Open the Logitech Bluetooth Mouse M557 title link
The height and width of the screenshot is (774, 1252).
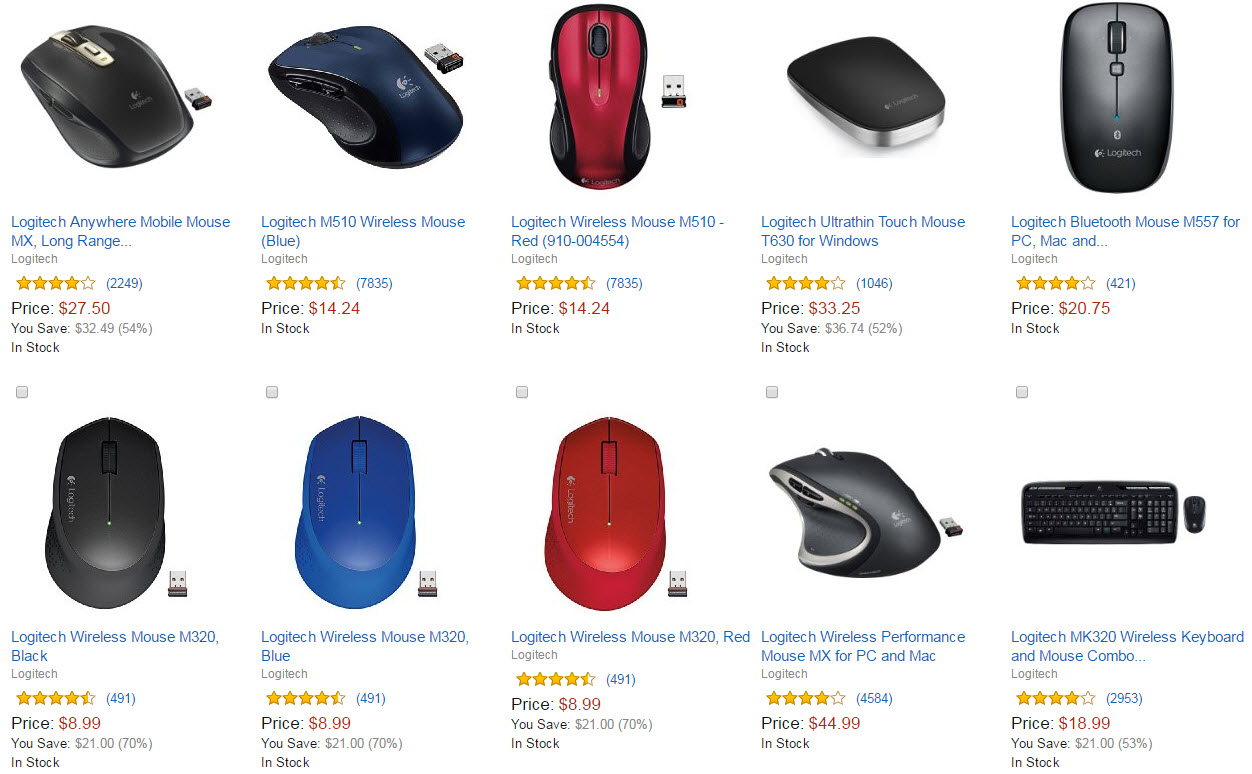click(1125, 231)
